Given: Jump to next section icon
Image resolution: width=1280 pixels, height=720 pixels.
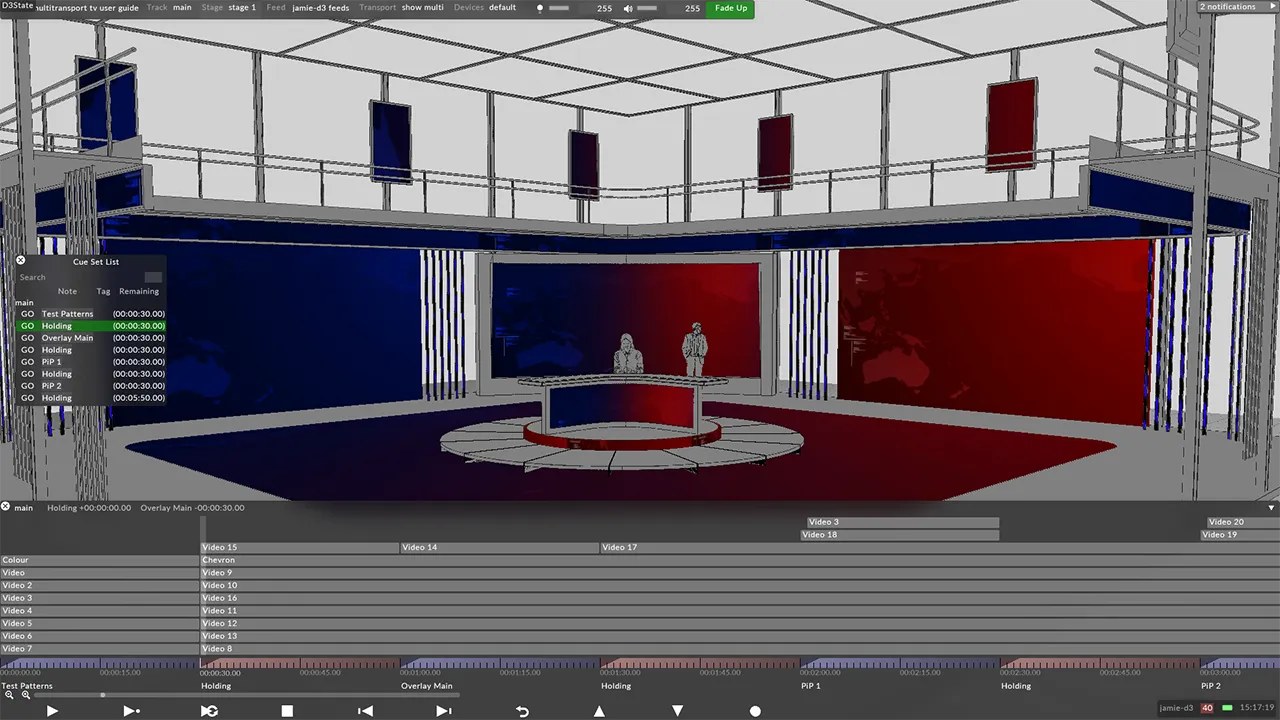Looking at the screenshot, I should [x=444, y=711].
